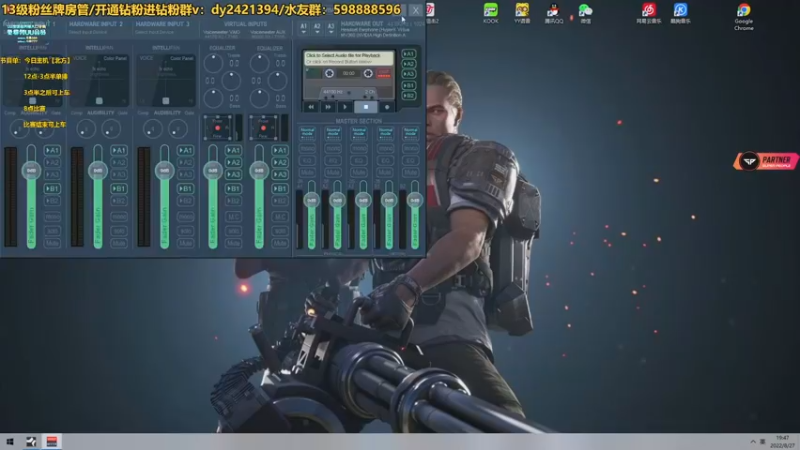The image size is (800, 450).
Task: Toggle A1 routing on Hardware Input 2
Action: (119, 151)
